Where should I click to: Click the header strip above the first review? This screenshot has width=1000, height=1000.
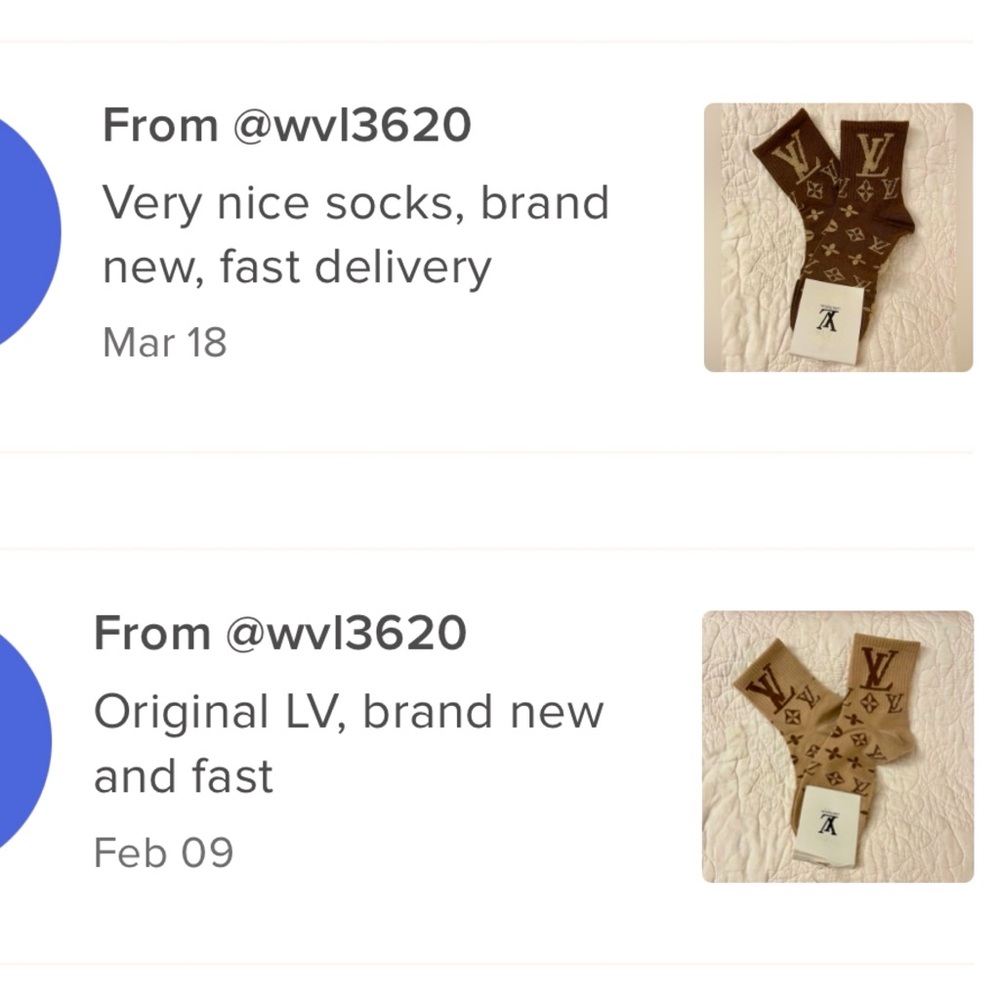click(x=500, y=20)
